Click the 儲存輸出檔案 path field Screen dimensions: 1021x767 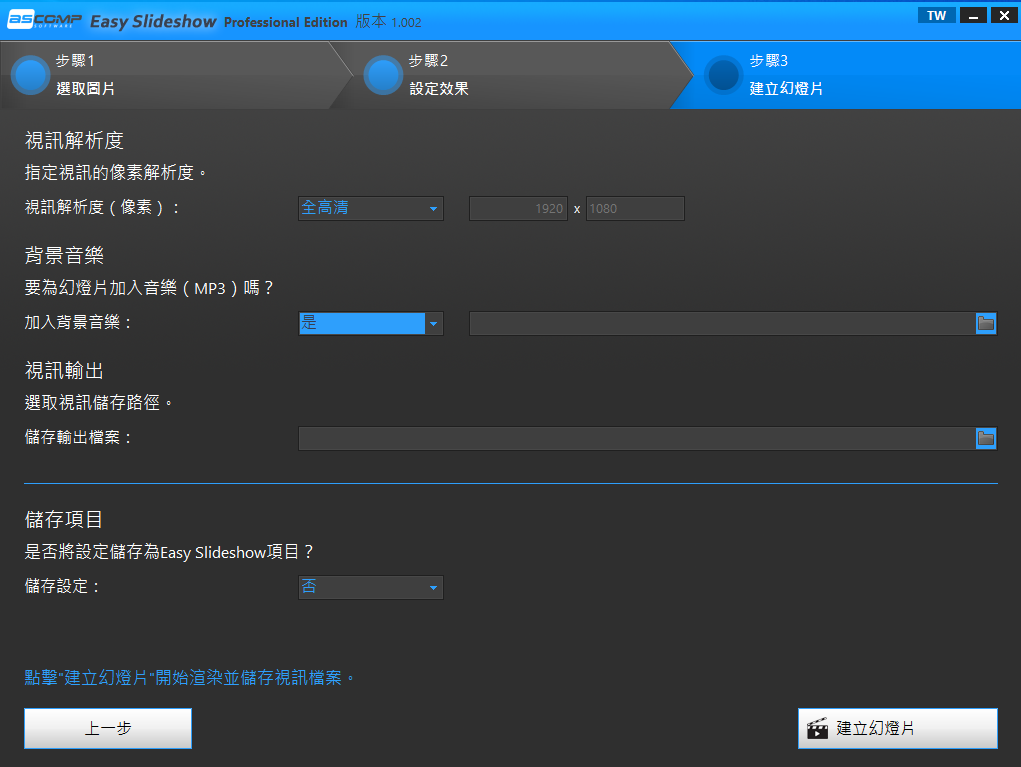coord(637,439)
